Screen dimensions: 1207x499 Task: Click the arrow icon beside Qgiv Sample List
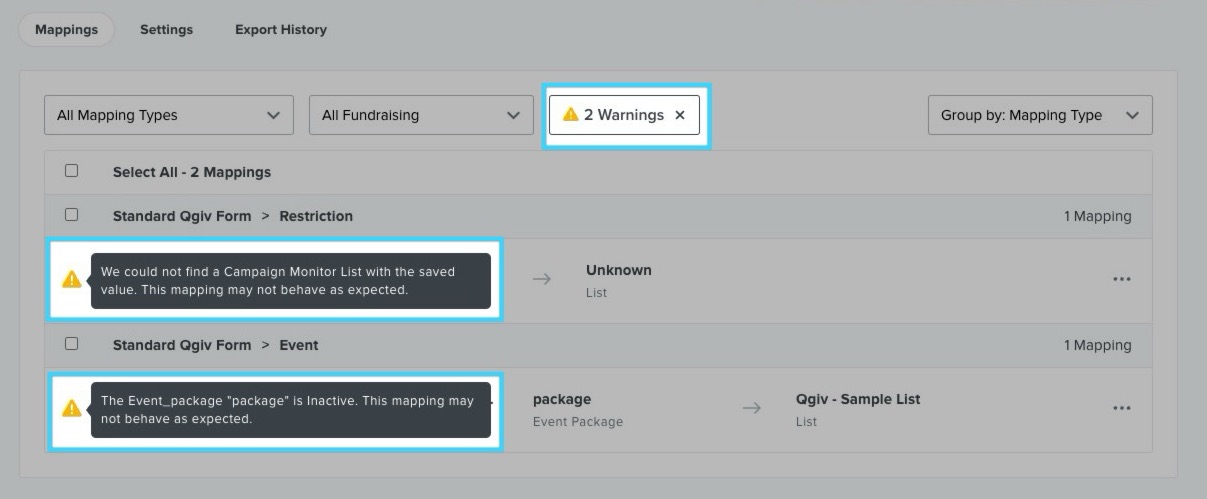point(751,408)
